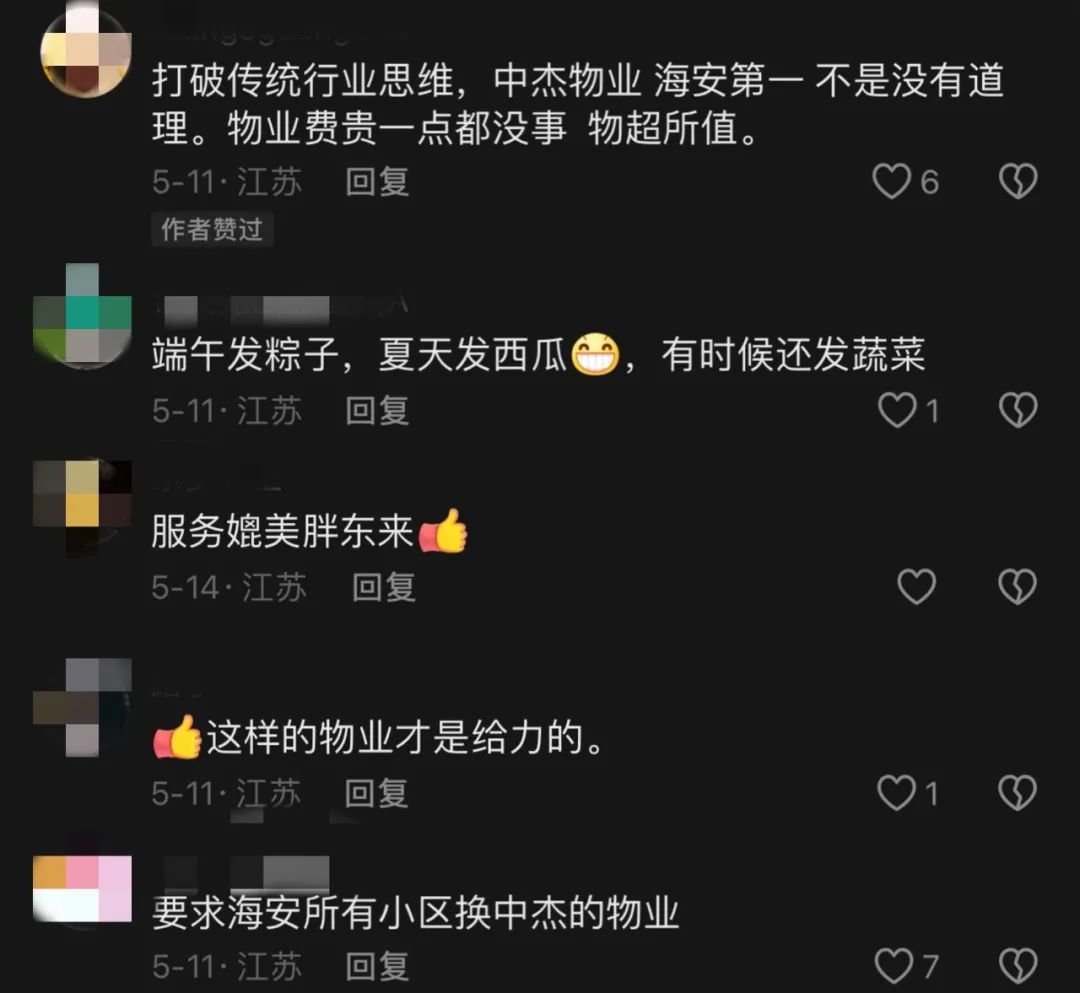This screenshot has width=1080, height=993.
Task: Reply to the 打破传统行业思维 comment
Action: click(x=377, y=182)
